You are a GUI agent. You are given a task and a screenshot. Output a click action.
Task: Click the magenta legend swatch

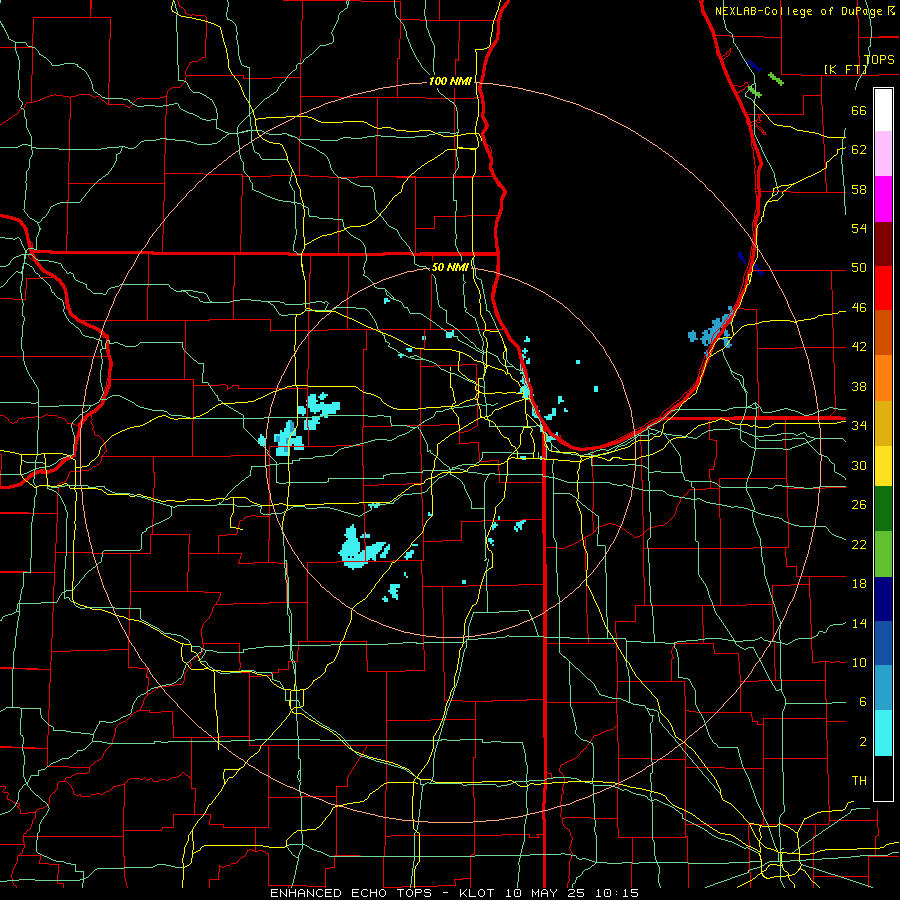point(883,199)
